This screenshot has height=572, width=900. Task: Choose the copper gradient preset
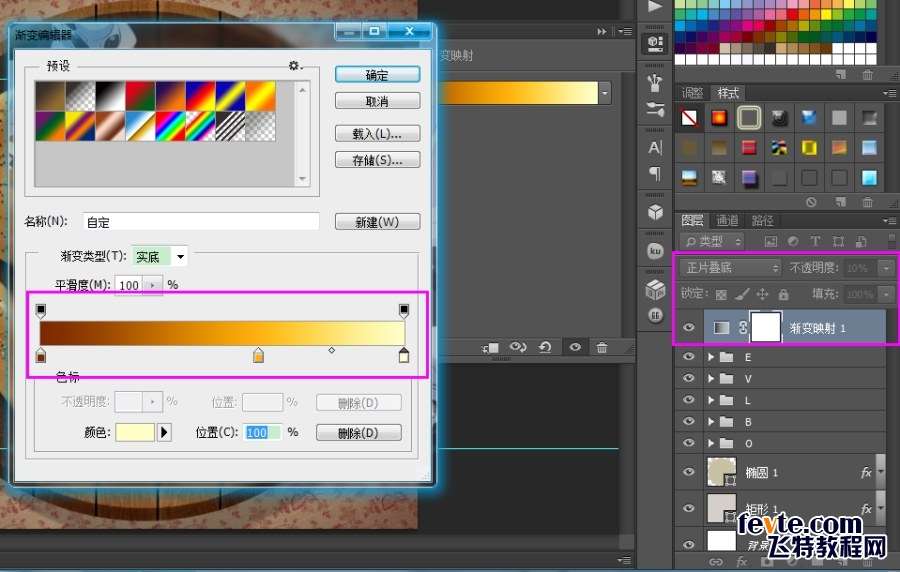tap(110, 126)
